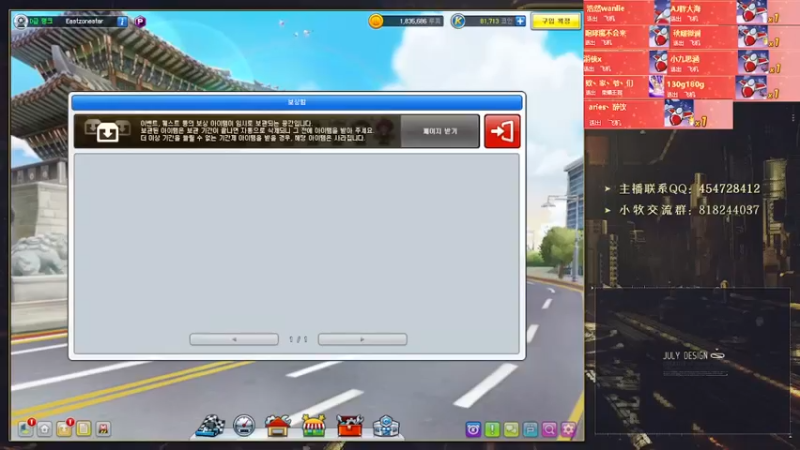Click the red character icon bottom left
The height and width of the screenshot is (450, 800).
[x=103, y=429]
